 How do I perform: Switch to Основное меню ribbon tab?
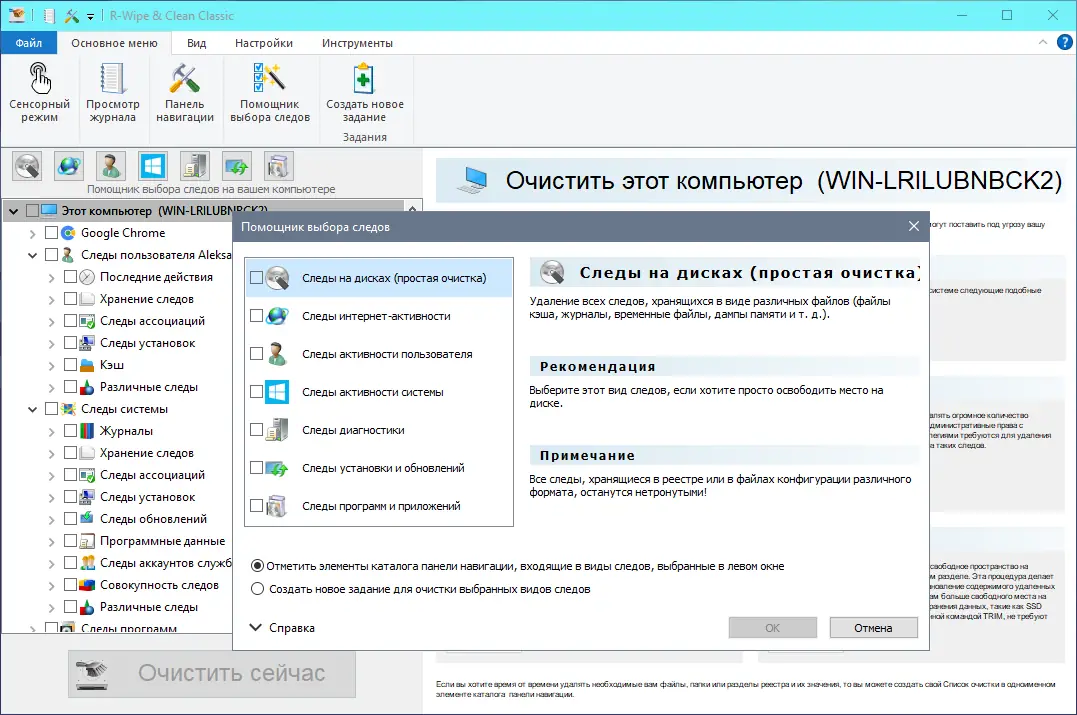coord(114,43)
